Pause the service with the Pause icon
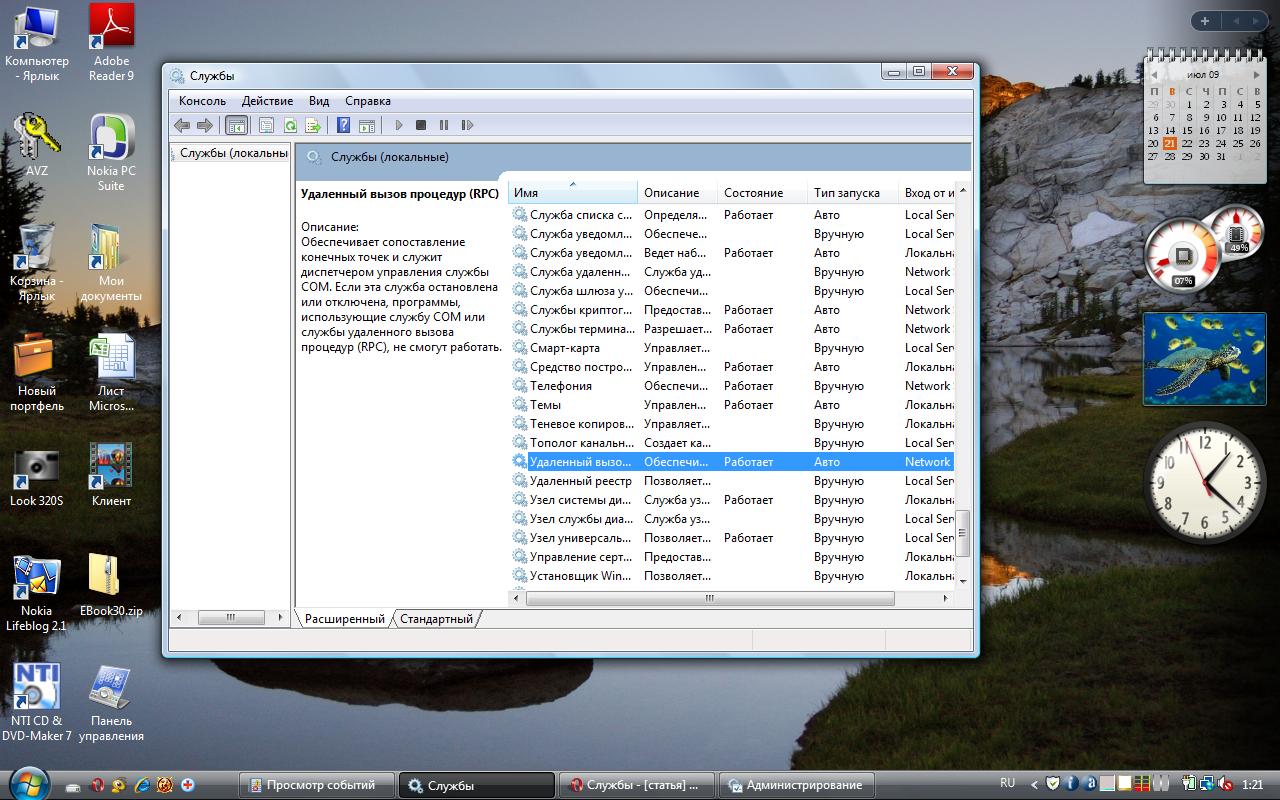Screen dimensions: 1280x800 444,126
